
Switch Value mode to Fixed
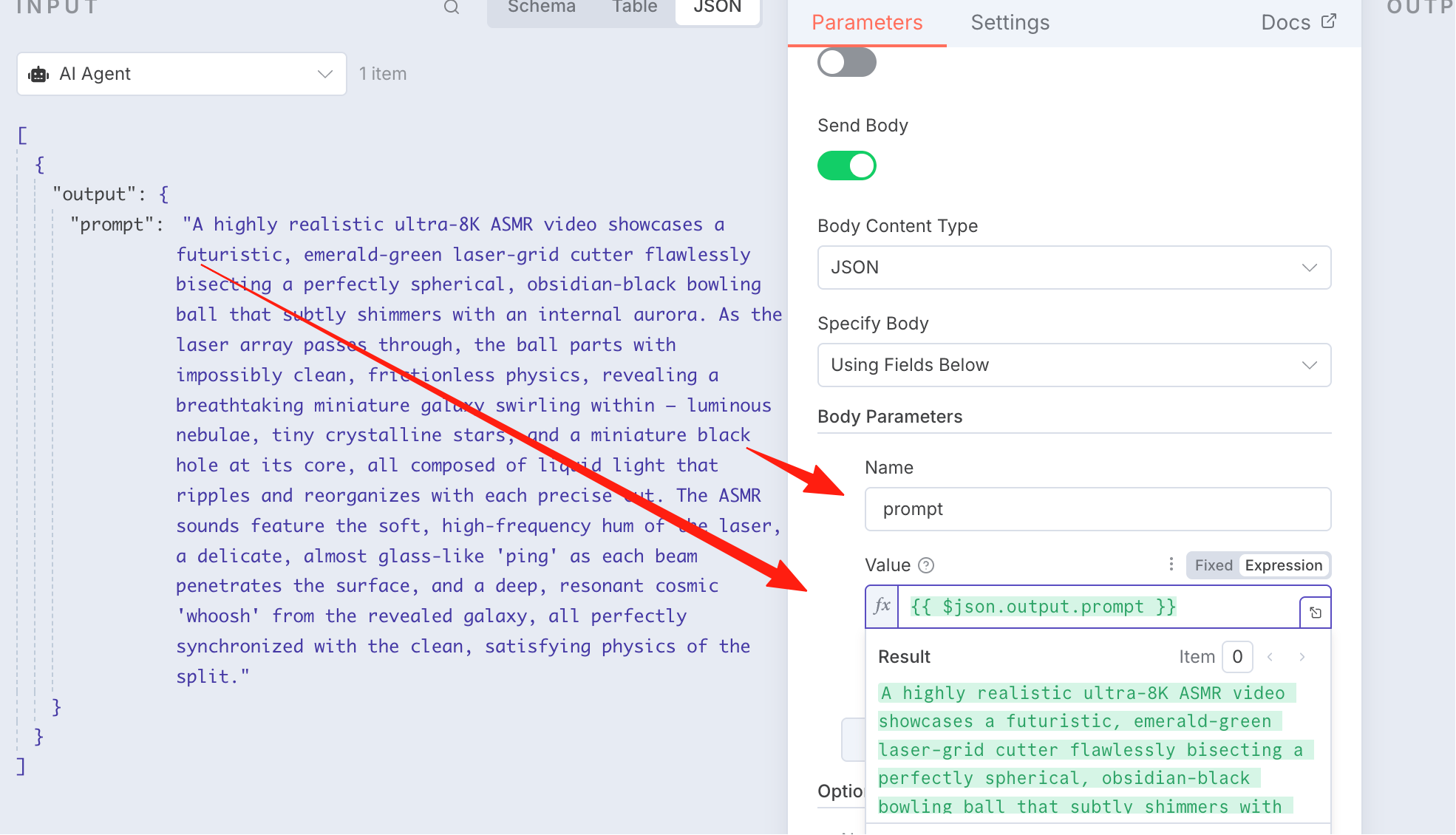(1214, 565)
